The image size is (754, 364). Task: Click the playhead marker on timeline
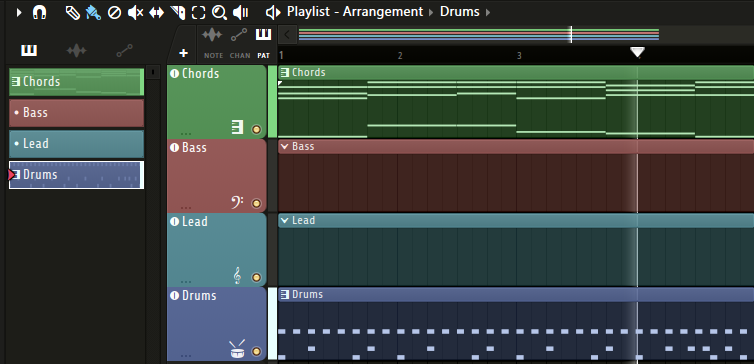637,52
